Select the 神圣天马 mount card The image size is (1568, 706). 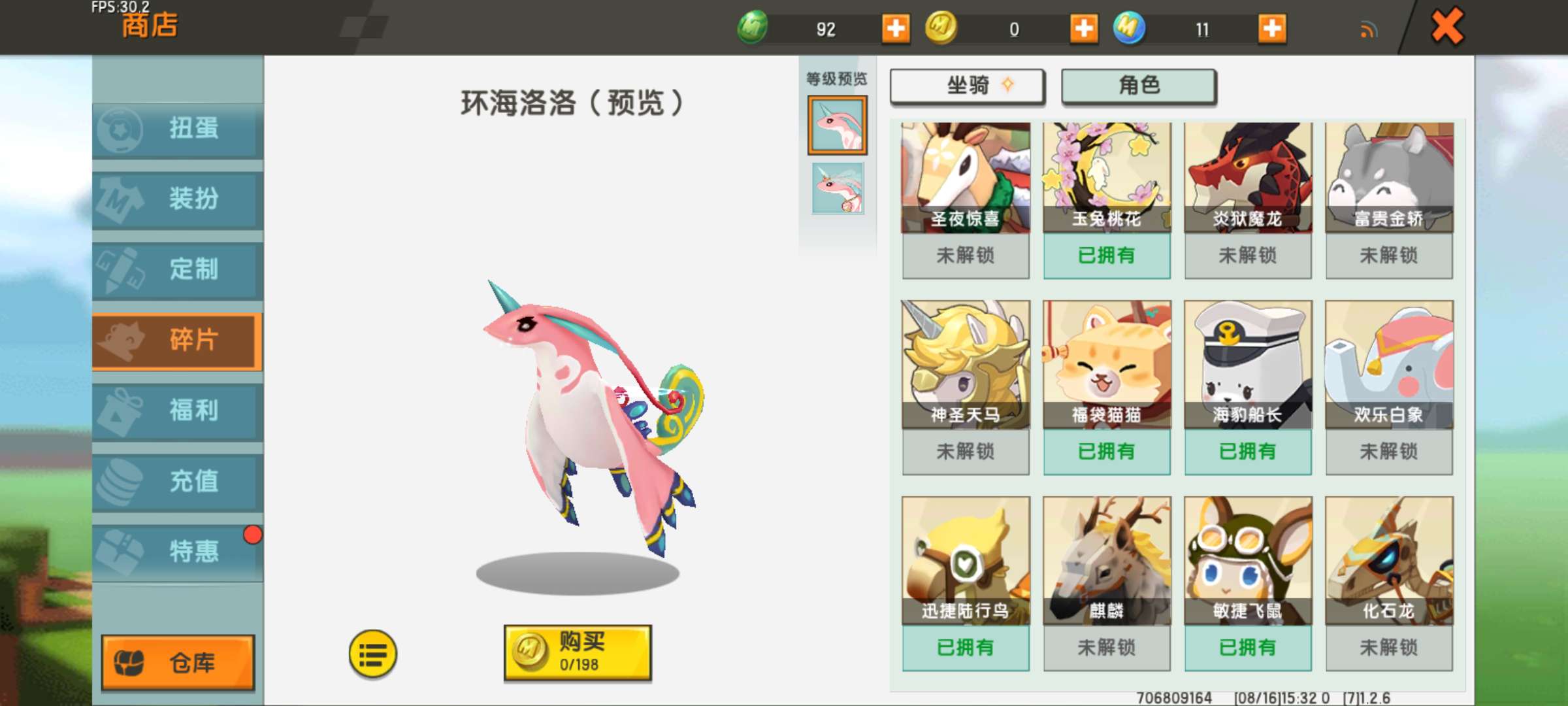[966, 388]
